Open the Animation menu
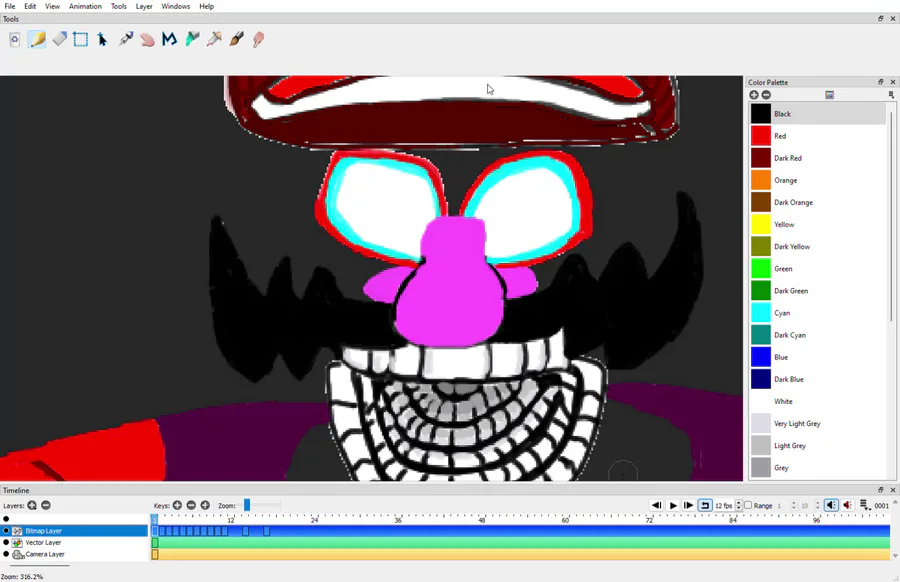This screenshot has height=582, width=900. click(x=85, y=6)
